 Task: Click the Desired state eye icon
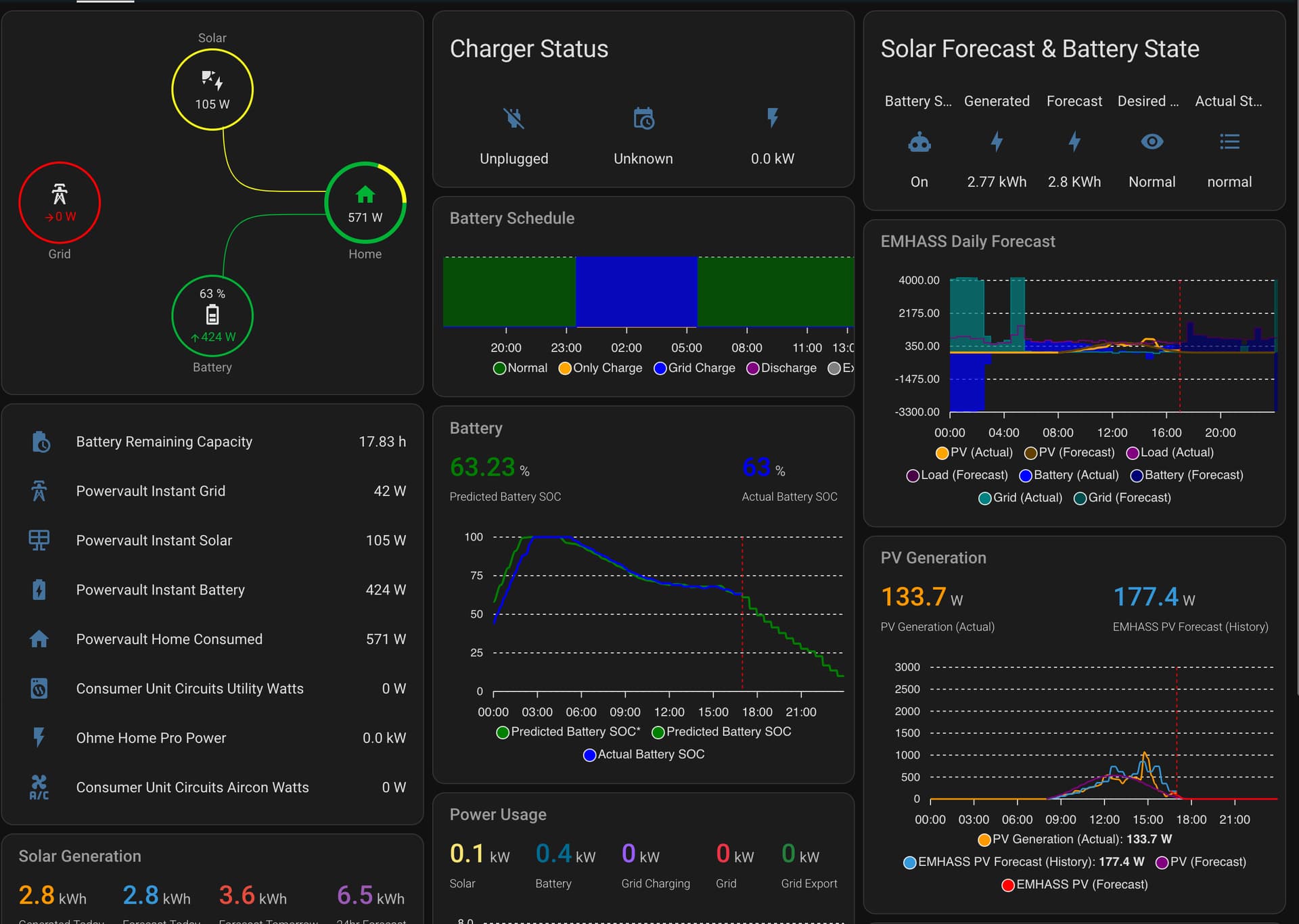click(1152, 142)
